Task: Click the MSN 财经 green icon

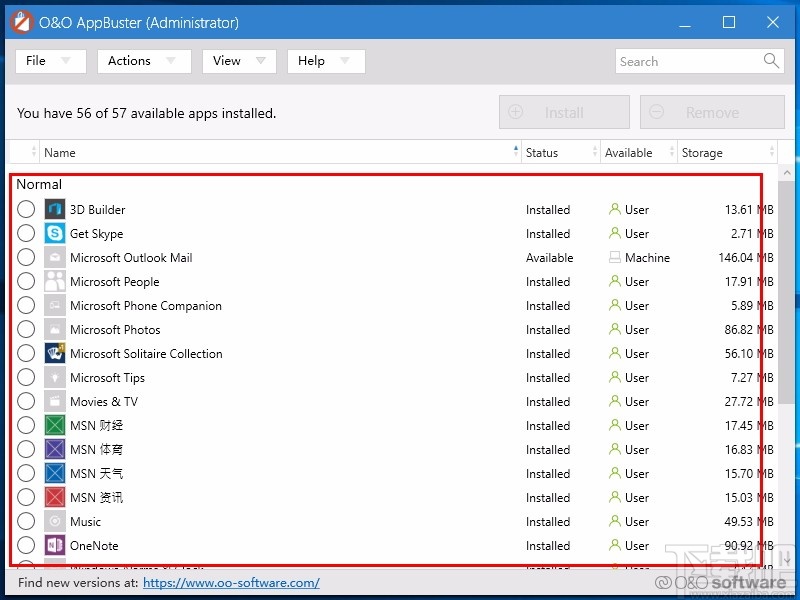Action: click(54, 425)
